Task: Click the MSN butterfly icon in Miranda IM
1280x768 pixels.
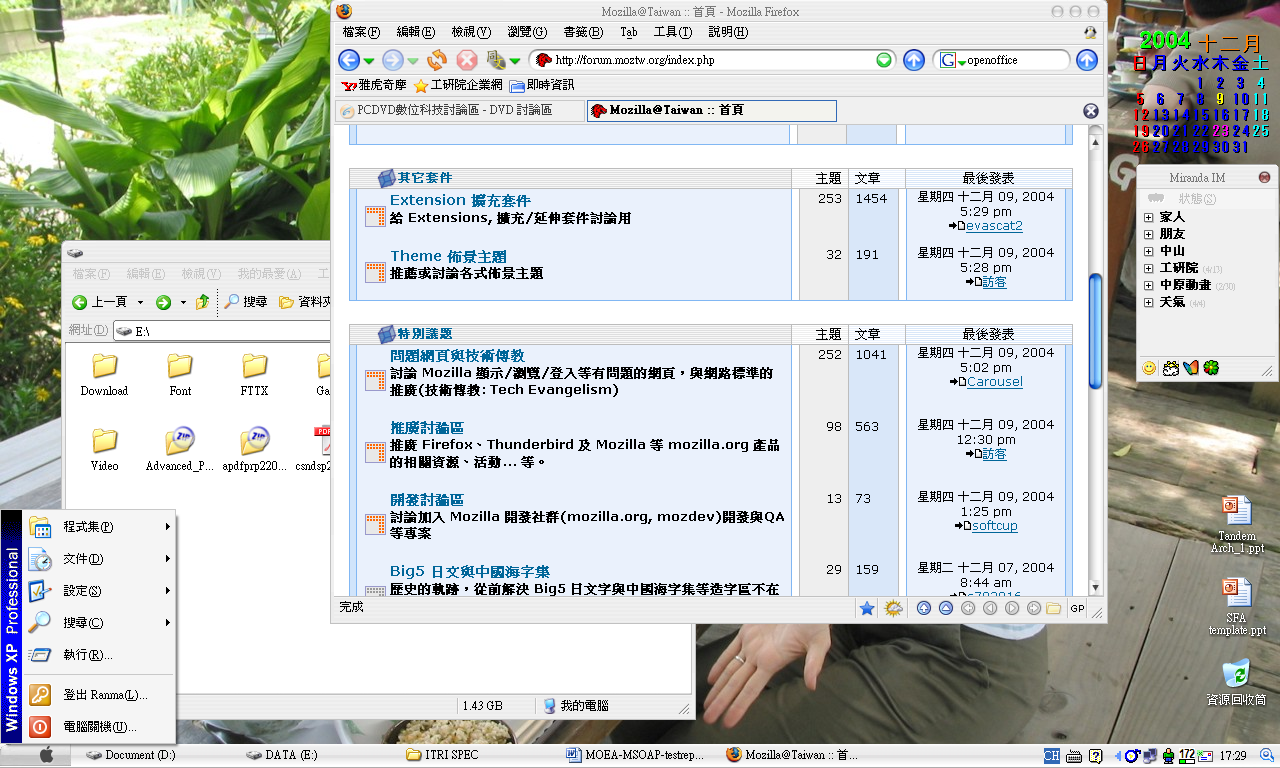Action: pyautogui.click(x=1190, y=368)
